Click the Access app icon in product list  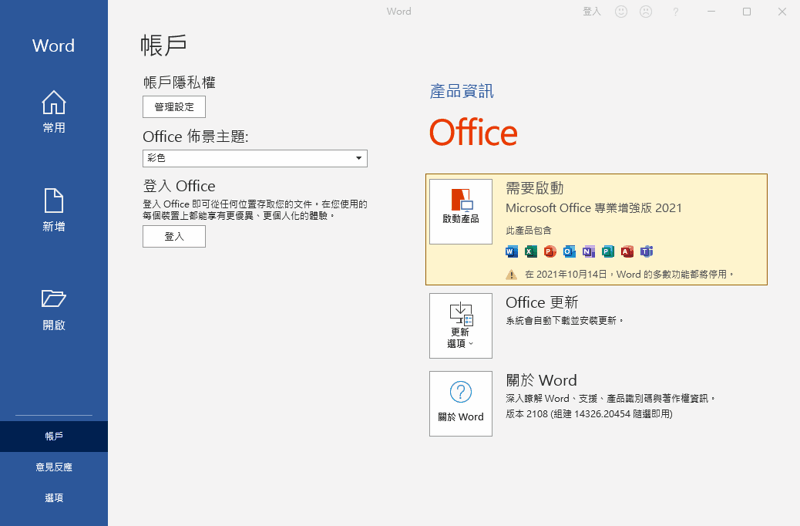tap(627, 252)
